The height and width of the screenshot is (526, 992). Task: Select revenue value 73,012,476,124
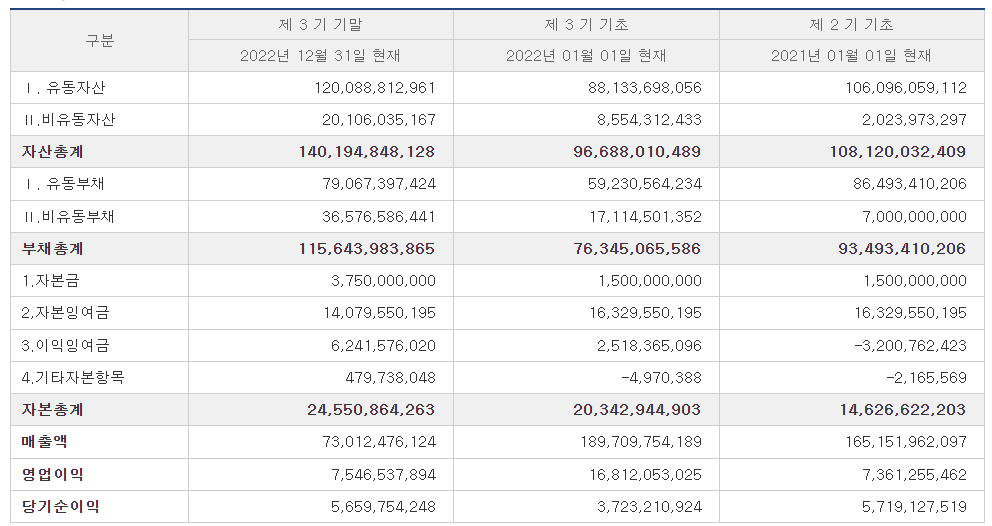click(x=380, y=442)
